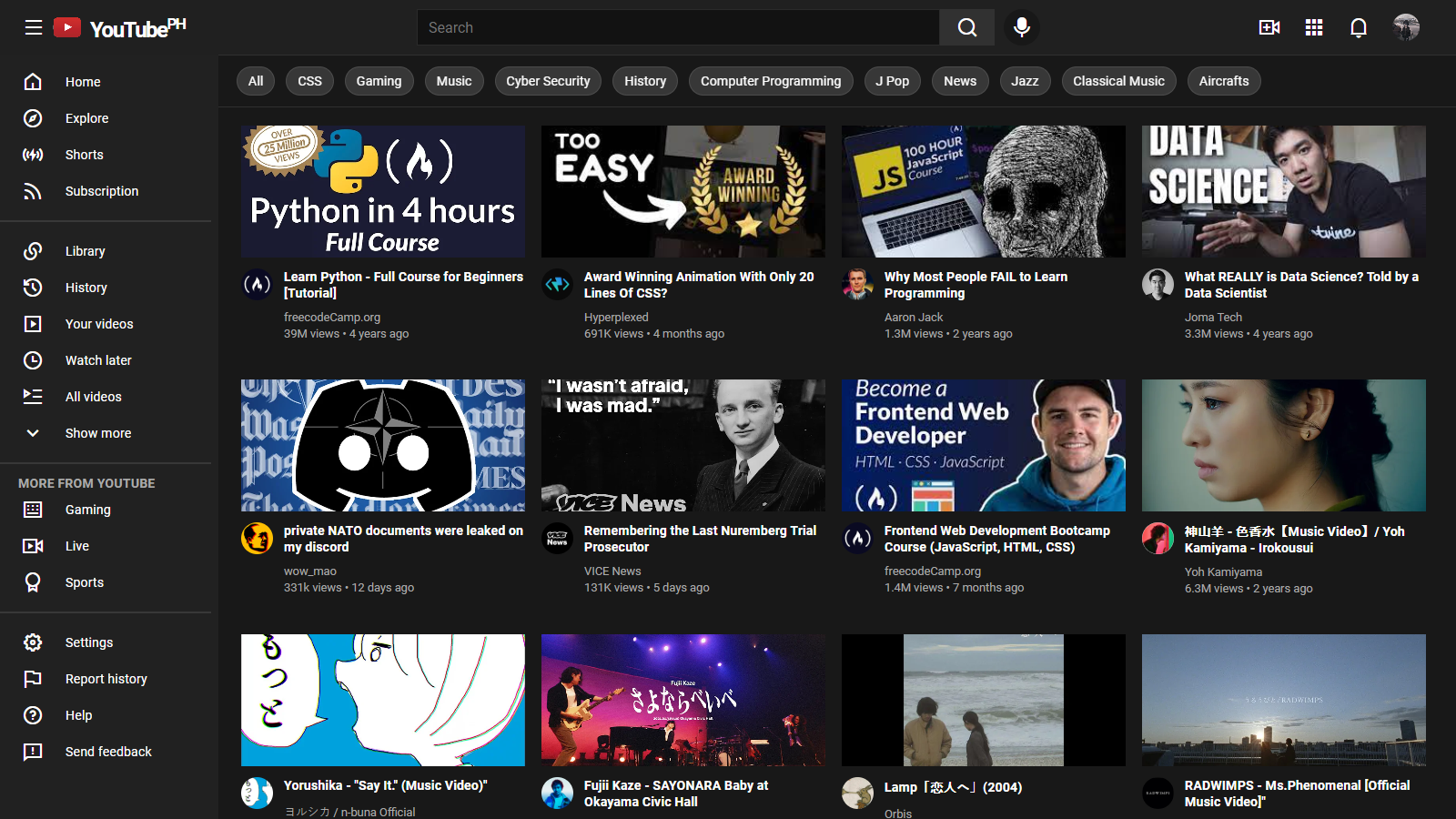Select the J Pop chip

893,81
